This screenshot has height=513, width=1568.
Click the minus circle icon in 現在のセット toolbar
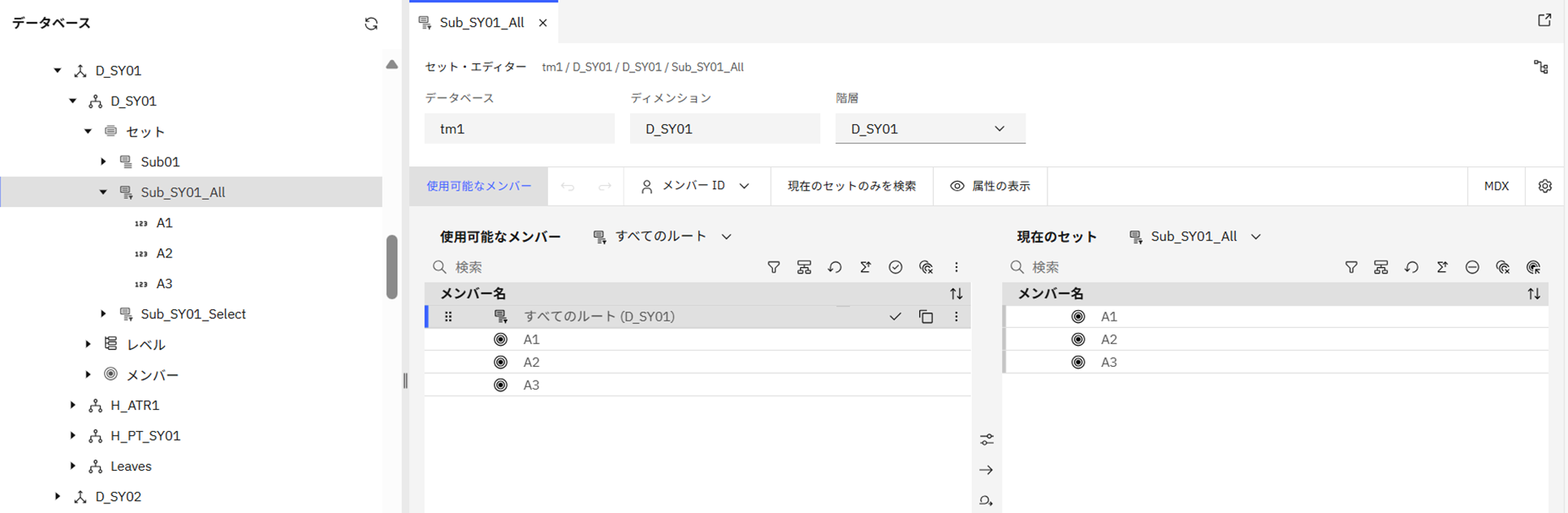tap(1472, 267)
